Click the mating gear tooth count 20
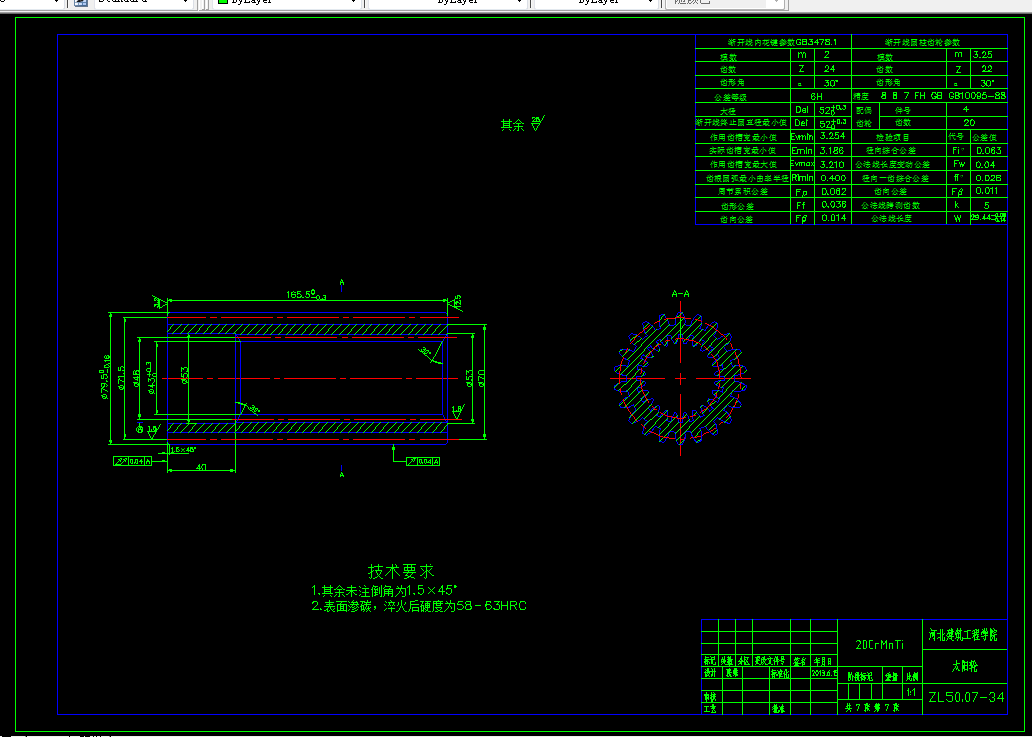The height and width of the screenshot is (737, 1032). (x=969, y=123)
